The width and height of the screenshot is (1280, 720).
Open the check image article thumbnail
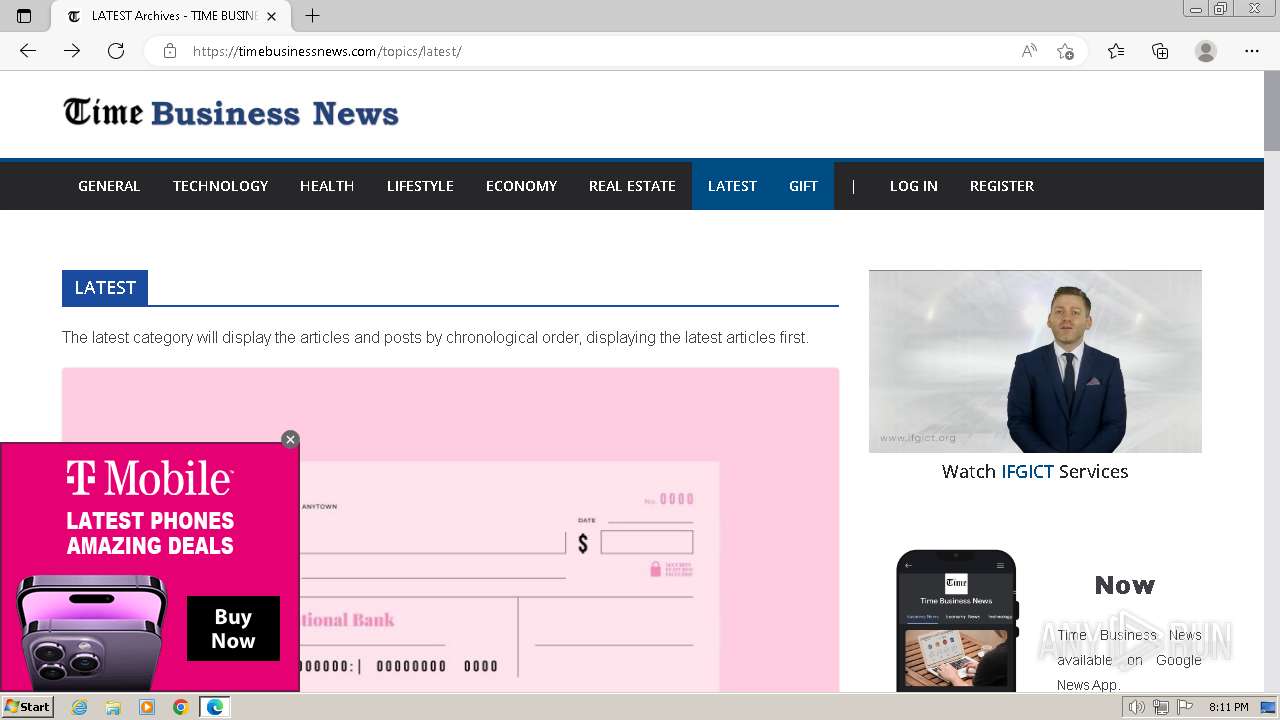(x=450, y=530)
